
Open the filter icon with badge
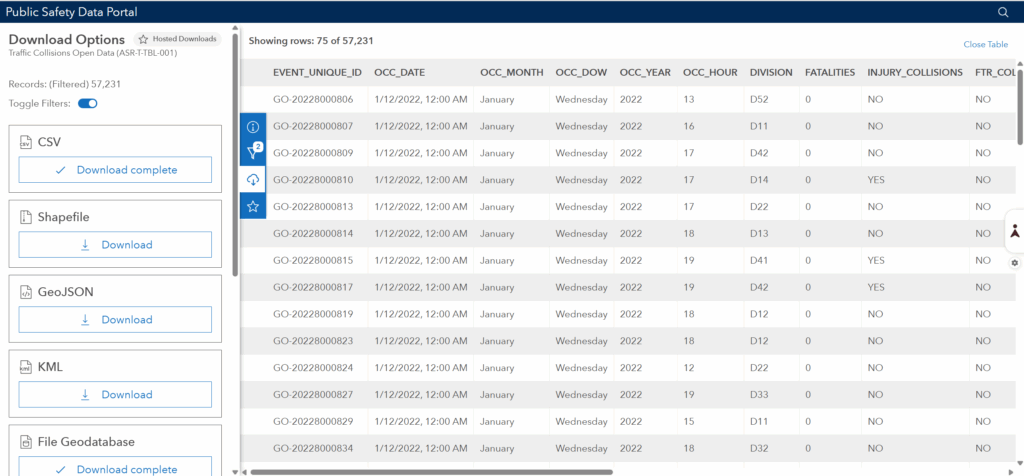coord(253,153)
